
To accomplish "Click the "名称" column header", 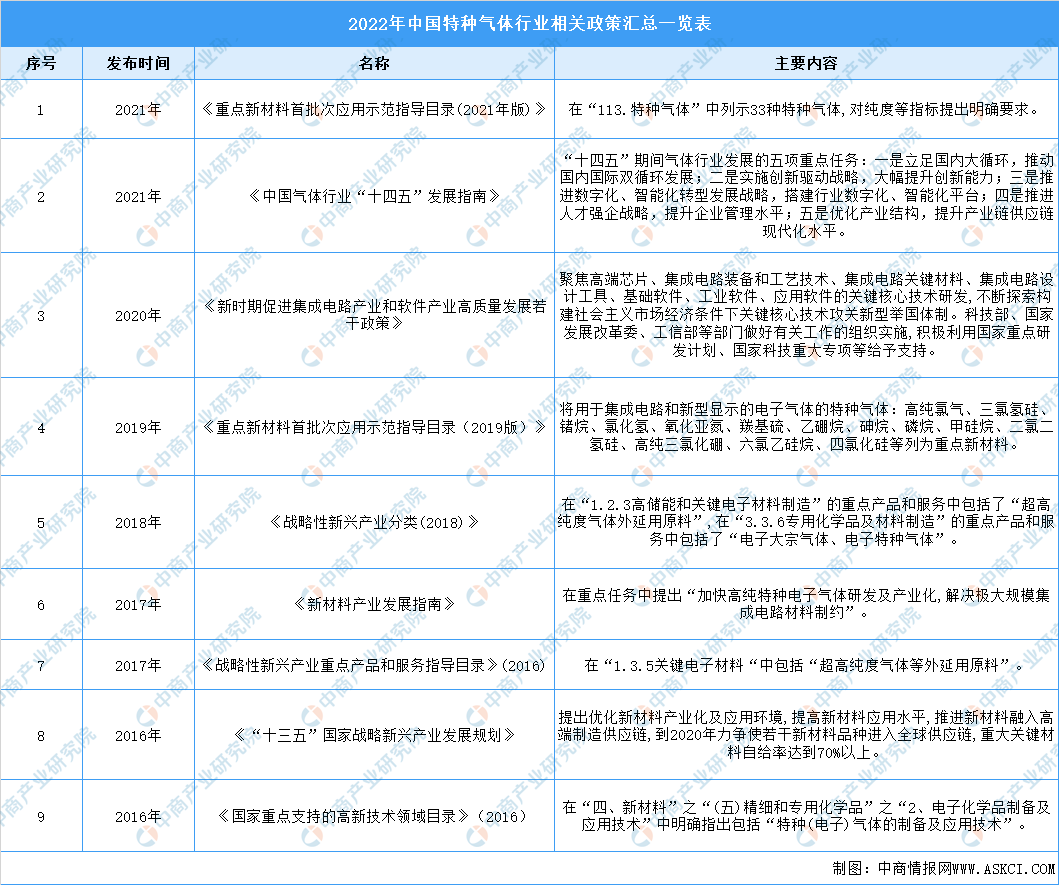I will pyautogui.click(x=374, y=63).
